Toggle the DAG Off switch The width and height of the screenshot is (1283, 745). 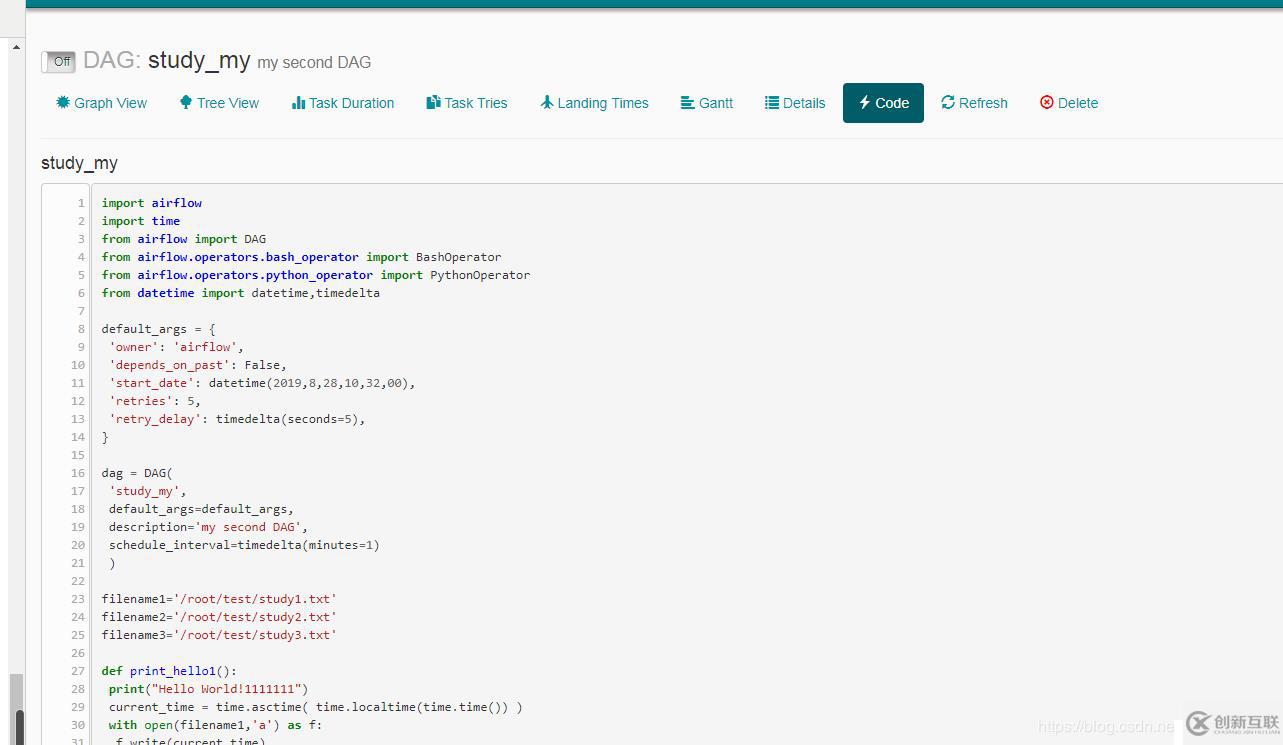(x=58, y=62)
